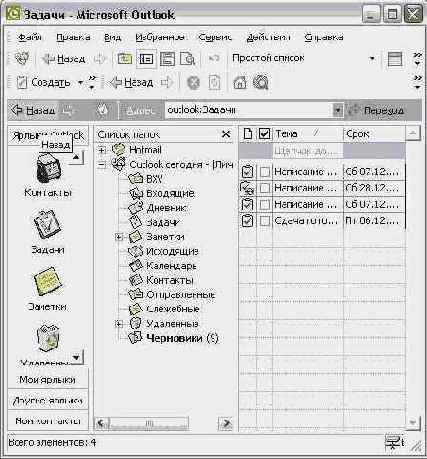
Task: Toggle the folder list view icon
Action: point(146,59)
